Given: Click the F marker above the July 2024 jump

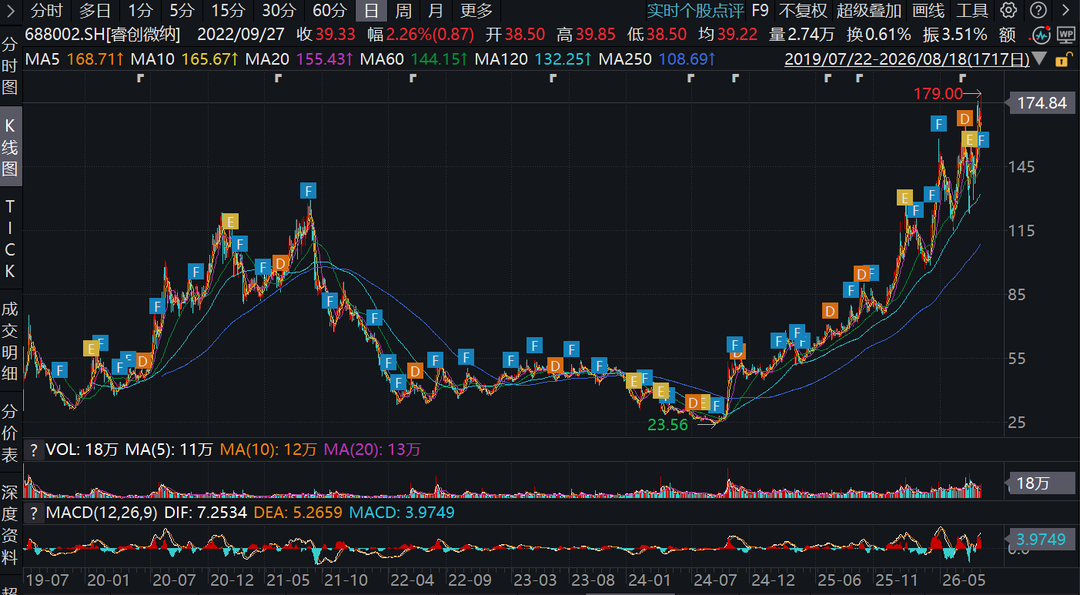Looking at the screenshot, I should click(736, 345).
